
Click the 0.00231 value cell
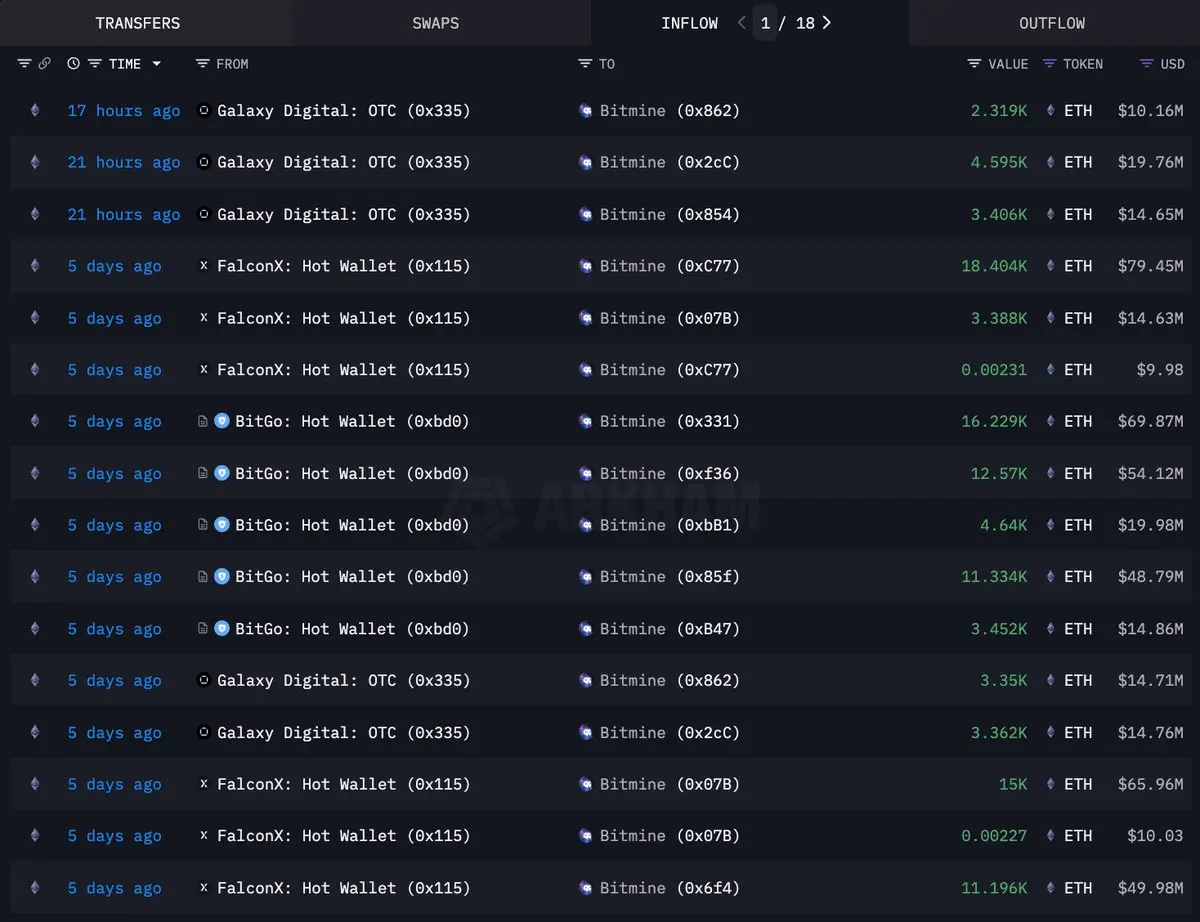(994, 369)
